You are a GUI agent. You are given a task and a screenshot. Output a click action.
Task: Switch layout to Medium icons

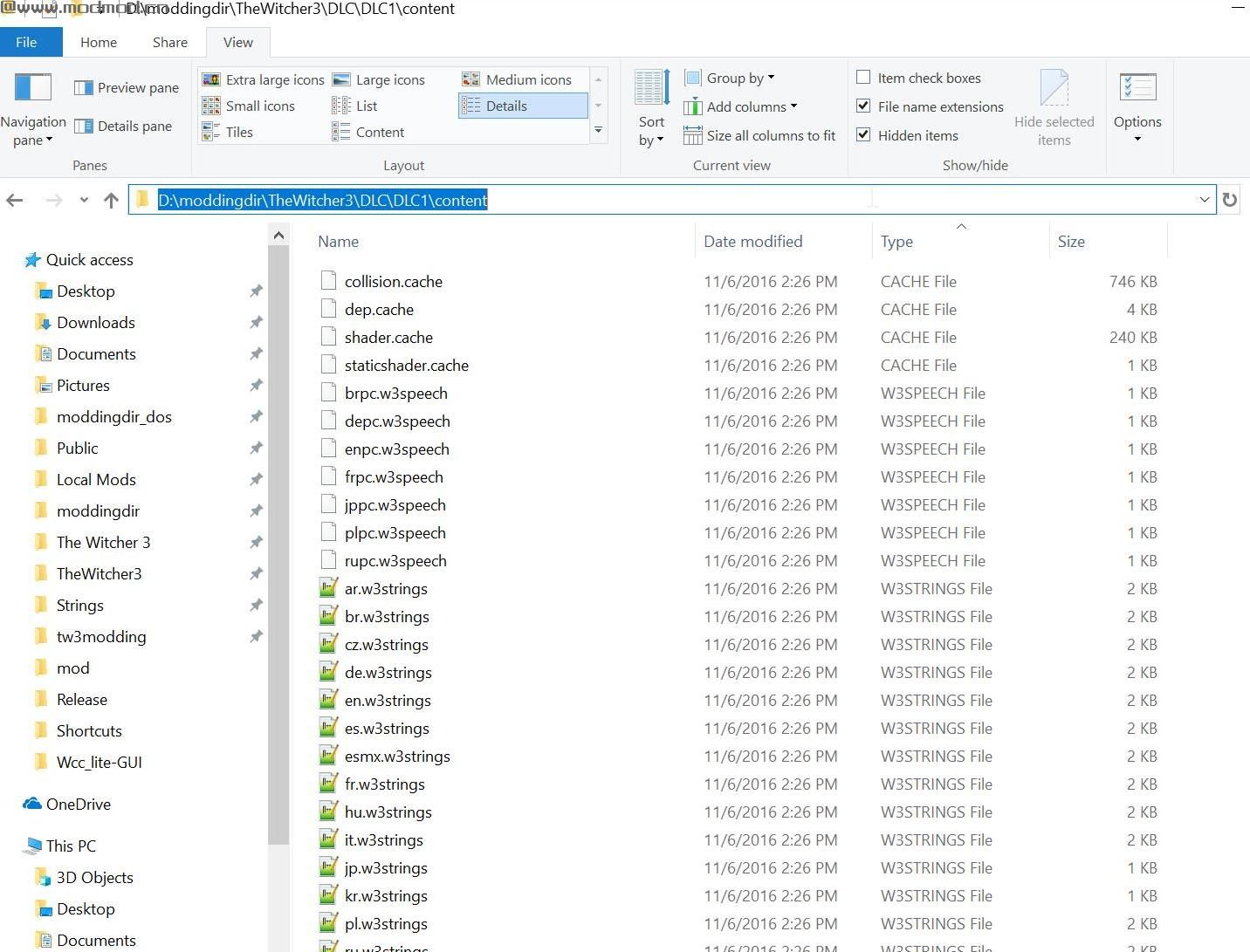(517, 79)
